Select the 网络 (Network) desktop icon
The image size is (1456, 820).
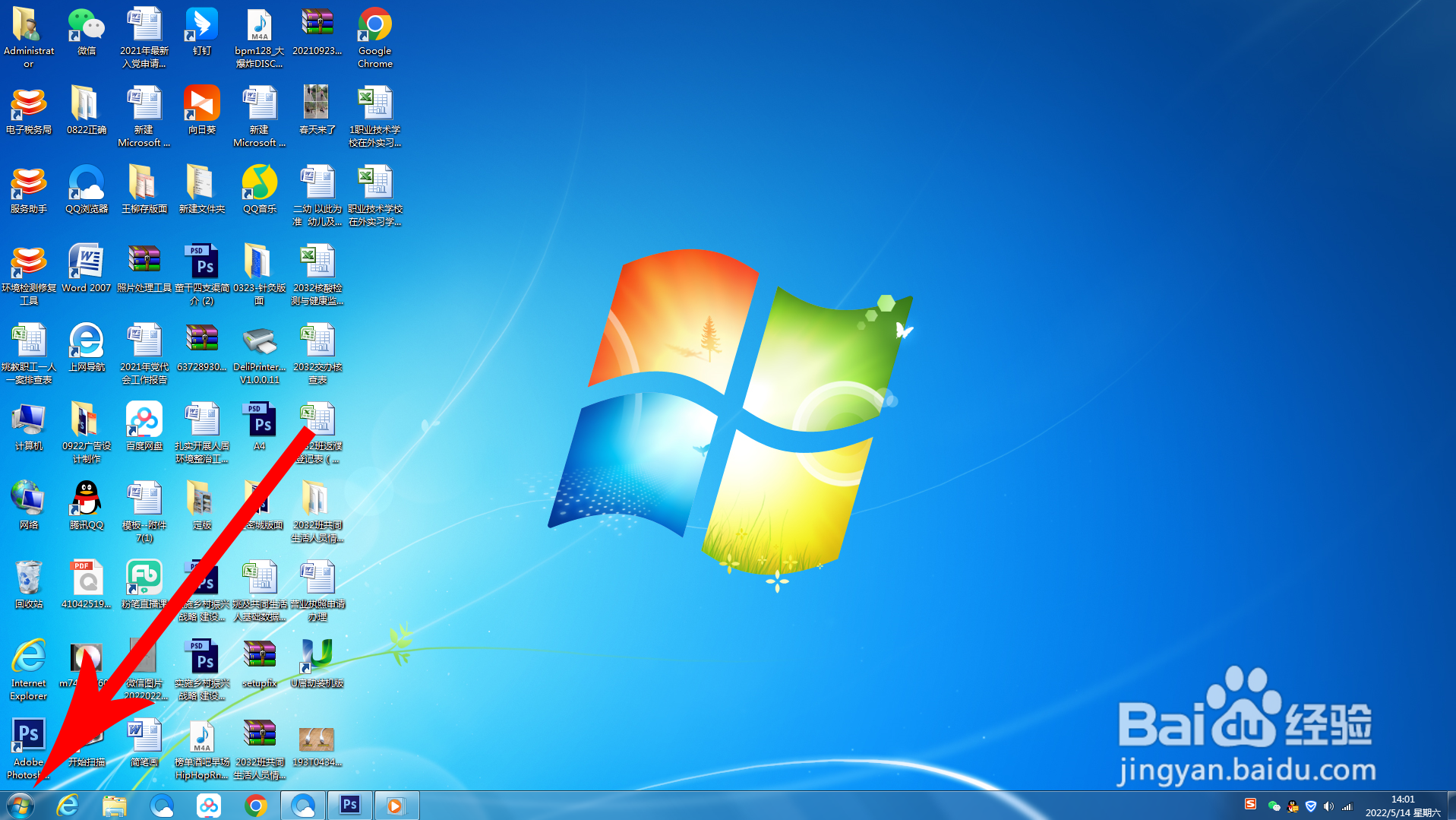tap(29, 506)
